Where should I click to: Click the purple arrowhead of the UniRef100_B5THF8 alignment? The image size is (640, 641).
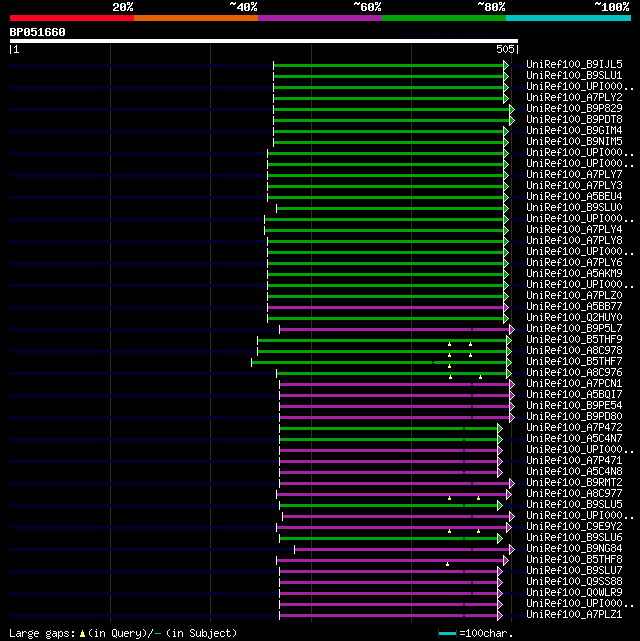click(x=506, y=560)
